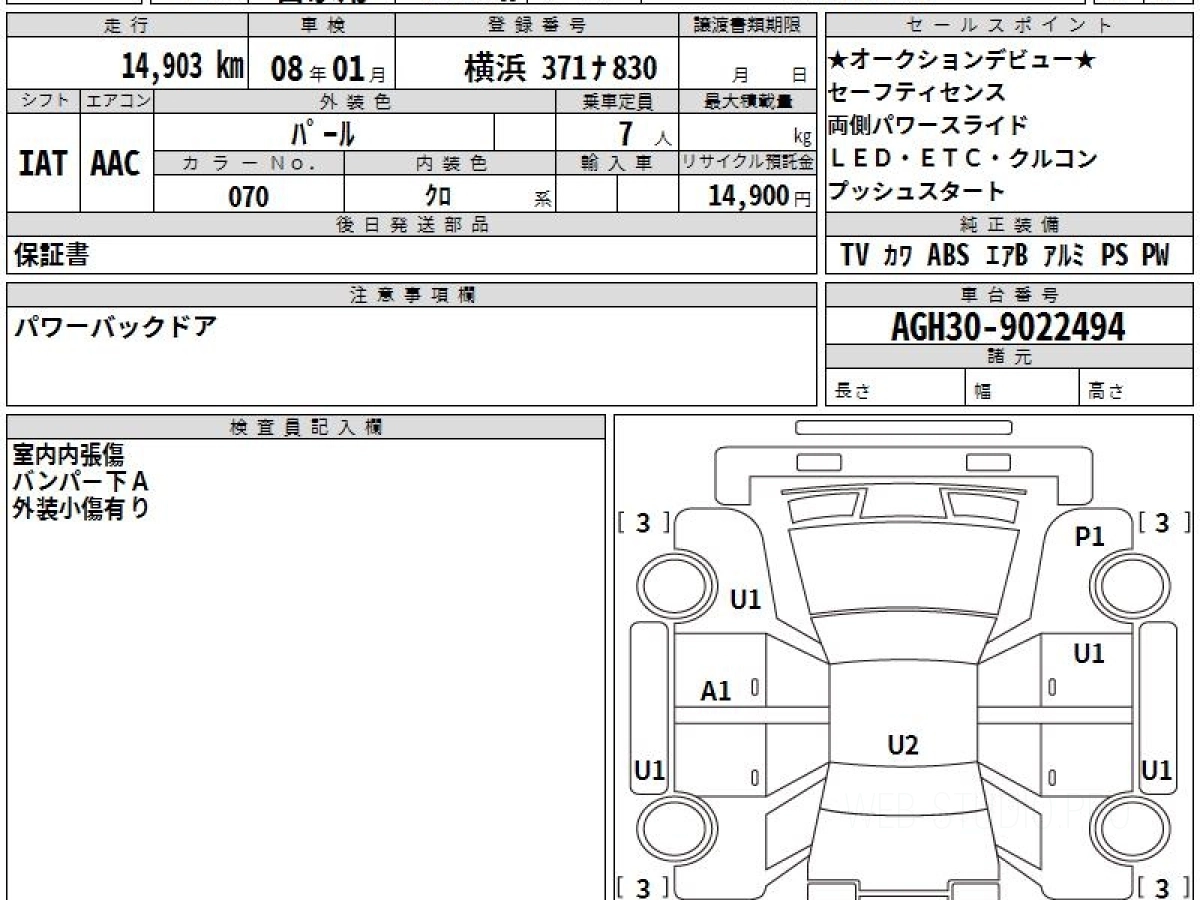Image resolution: width=1200 pixels, height=900 pixels.
Task: Click カワ in genuine equipment row
Action: [x=898, y=256]
